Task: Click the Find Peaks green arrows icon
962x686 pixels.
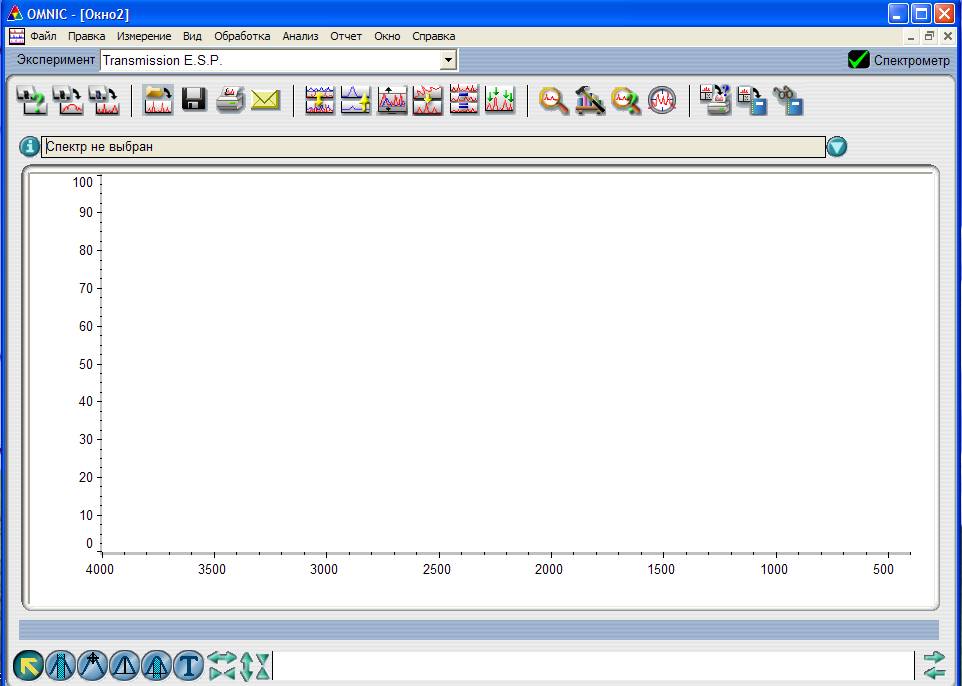Action: 500,100
